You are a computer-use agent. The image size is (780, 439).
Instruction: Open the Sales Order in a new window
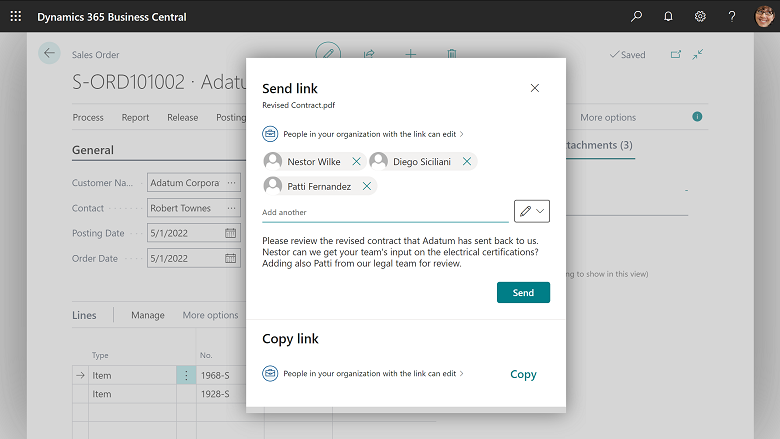pyautogui.click(x=676, y=54)
